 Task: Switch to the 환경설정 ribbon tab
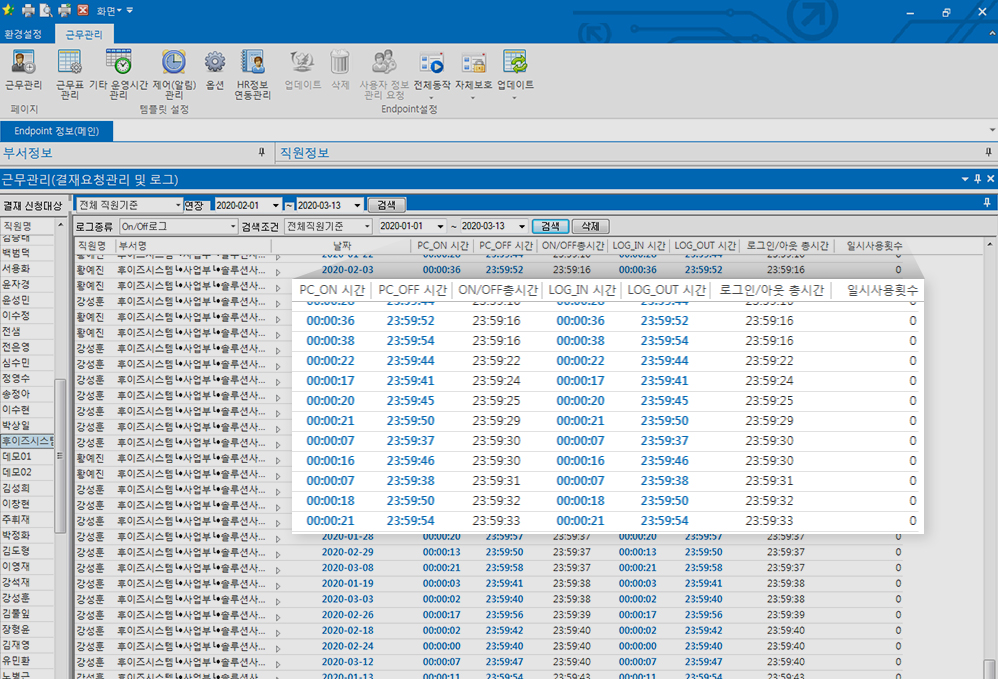coord(23,34)
